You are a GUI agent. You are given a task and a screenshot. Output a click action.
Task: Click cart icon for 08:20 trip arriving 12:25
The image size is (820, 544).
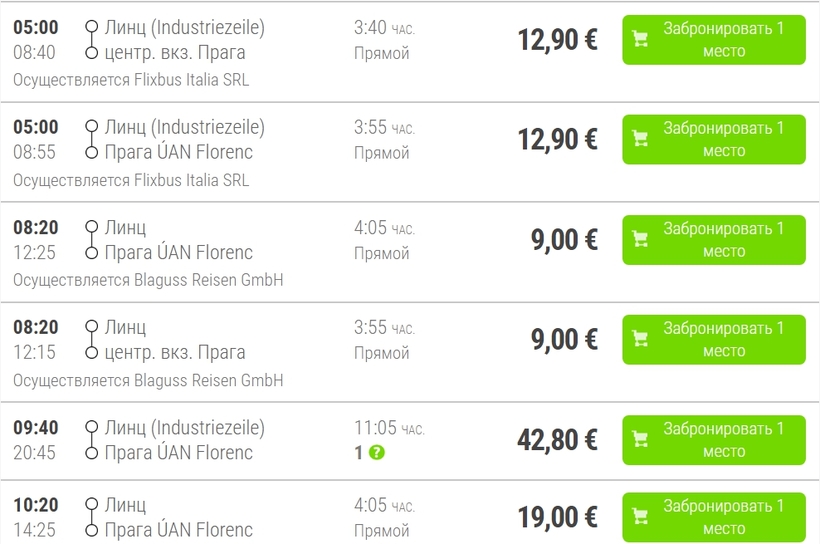tap(641, 240)
